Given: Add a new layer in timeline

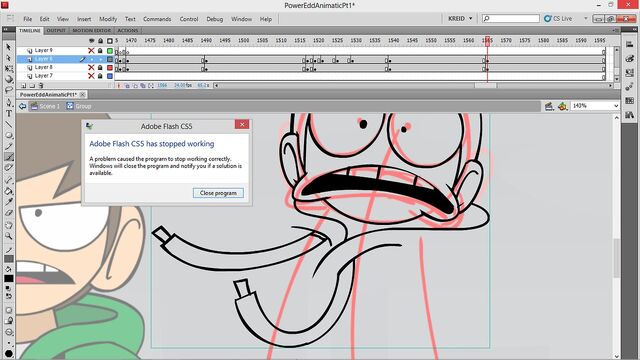Looking at the screenshot, I should click(x=23, y=86).
